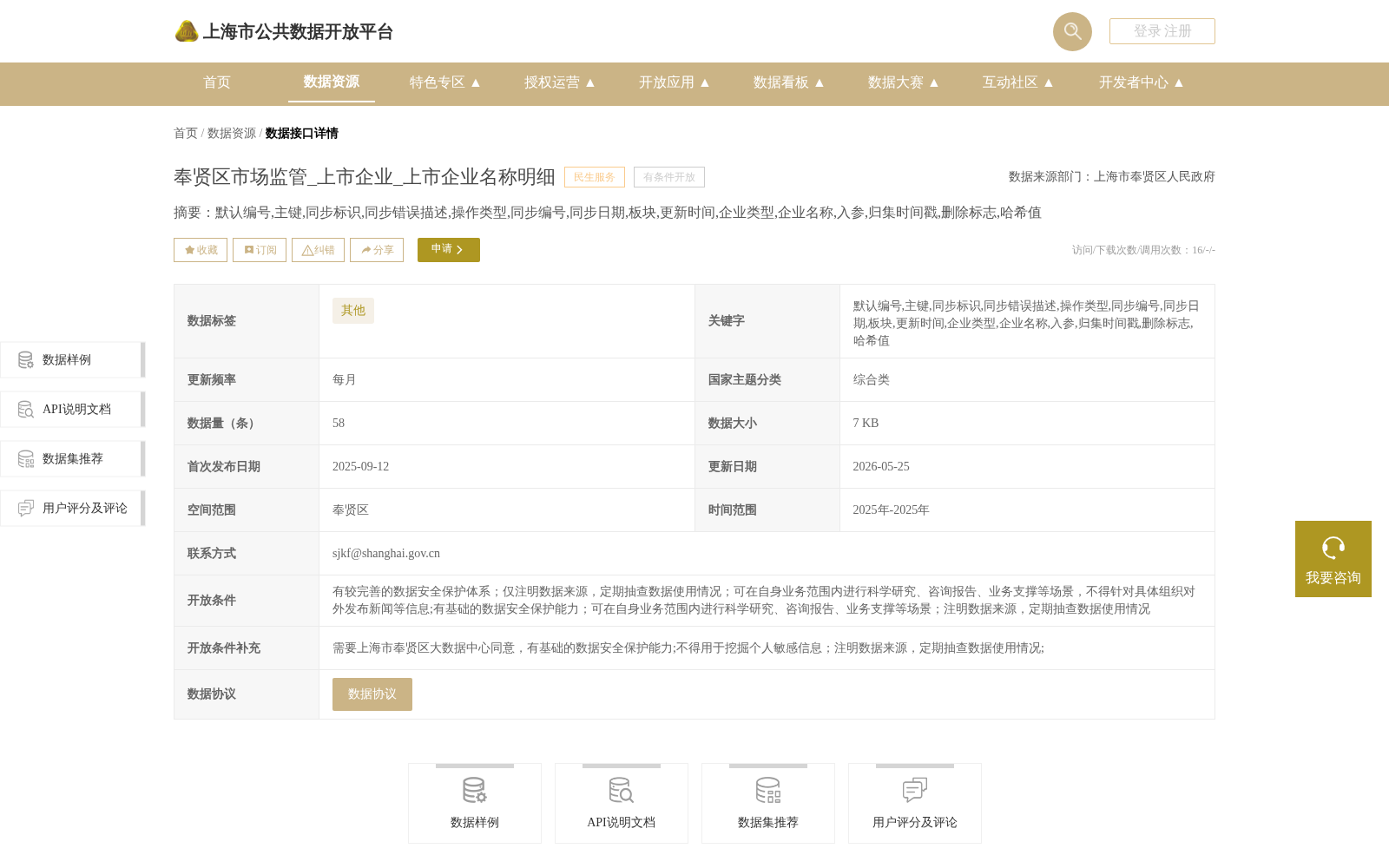Expand the 授权运营 menu
Viewport: 1389px width, 868px height.
click(560, 82)
